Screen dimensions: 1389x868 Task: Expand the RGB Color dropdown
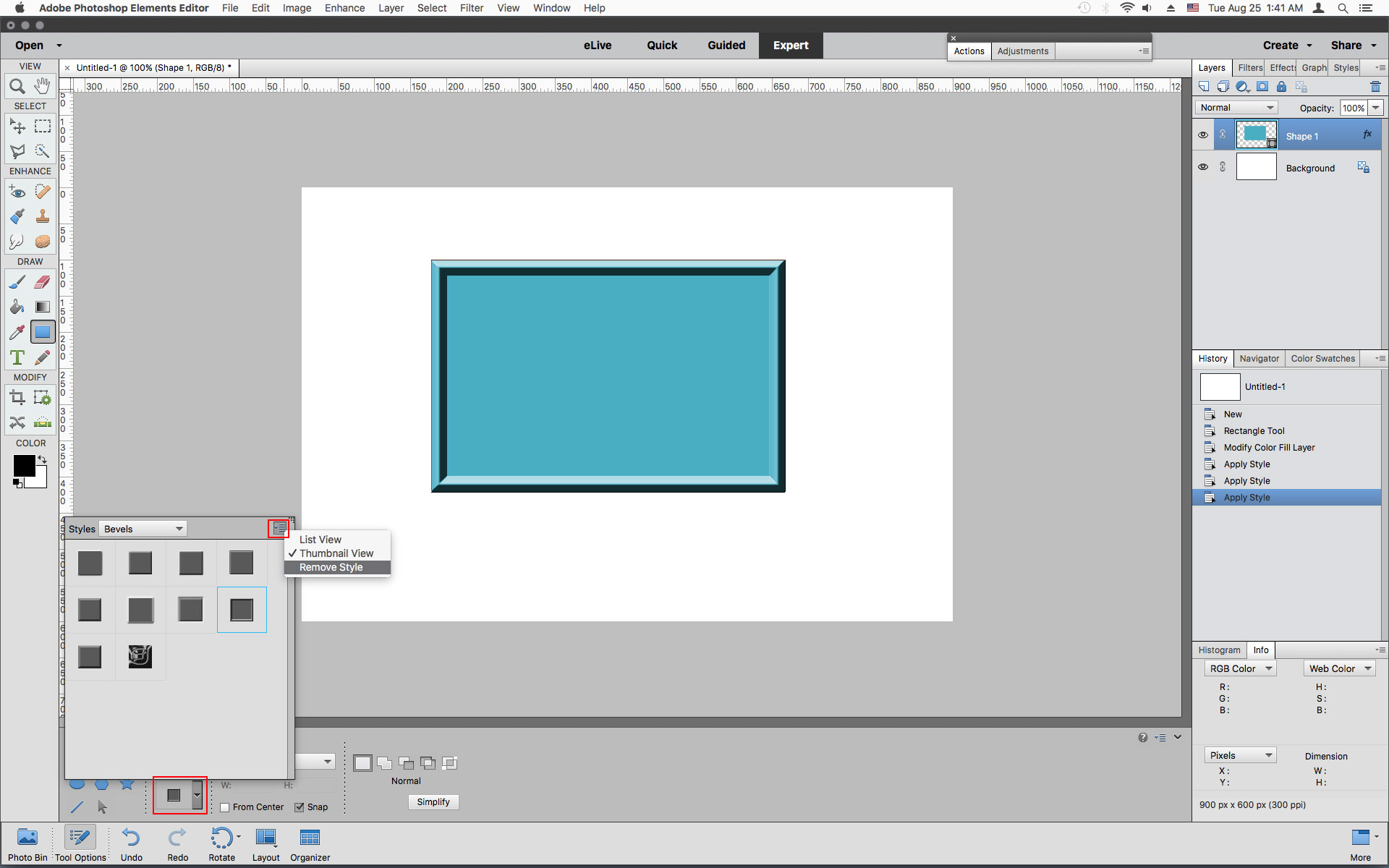1240,668
